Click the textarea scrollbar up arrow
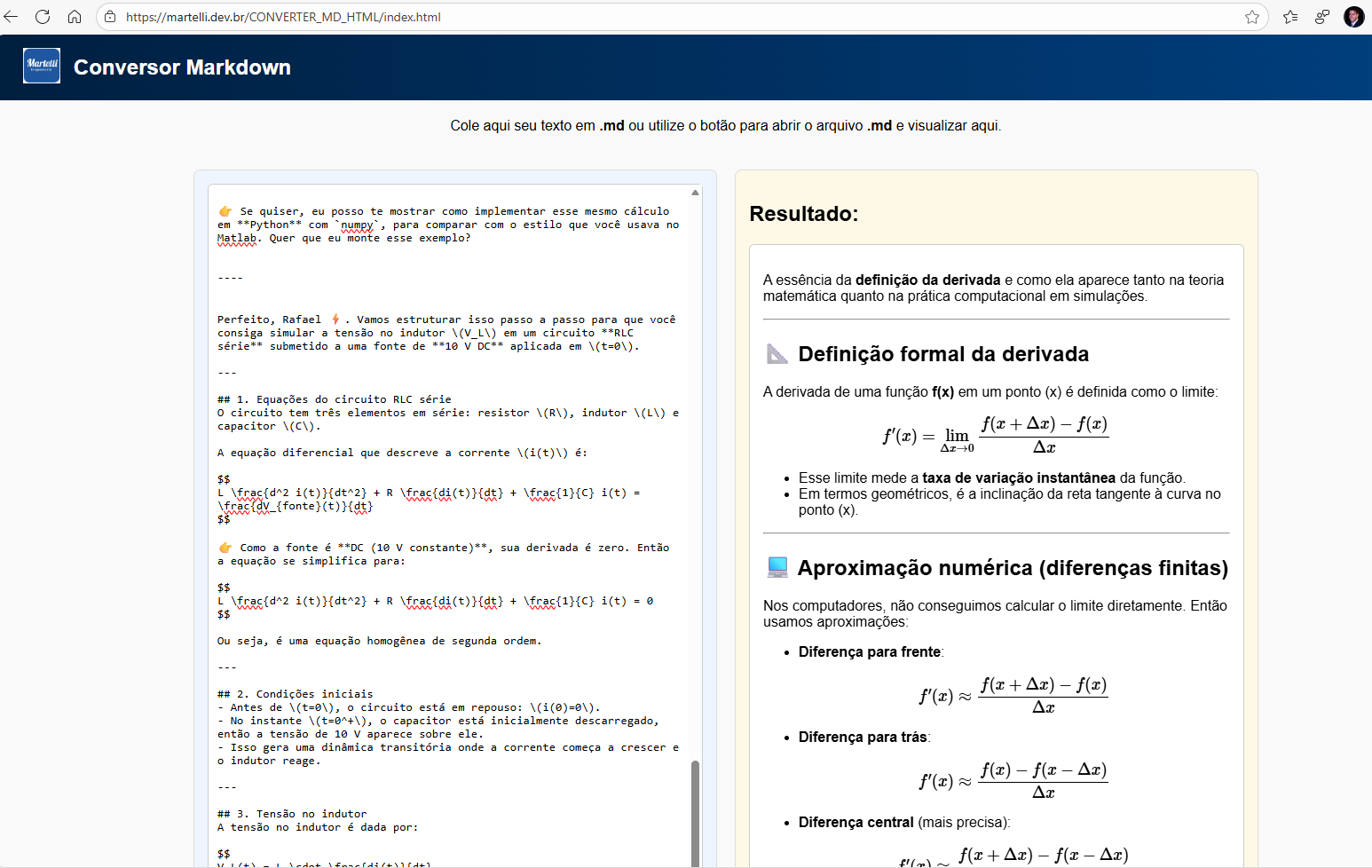 (x=695, y=193)
